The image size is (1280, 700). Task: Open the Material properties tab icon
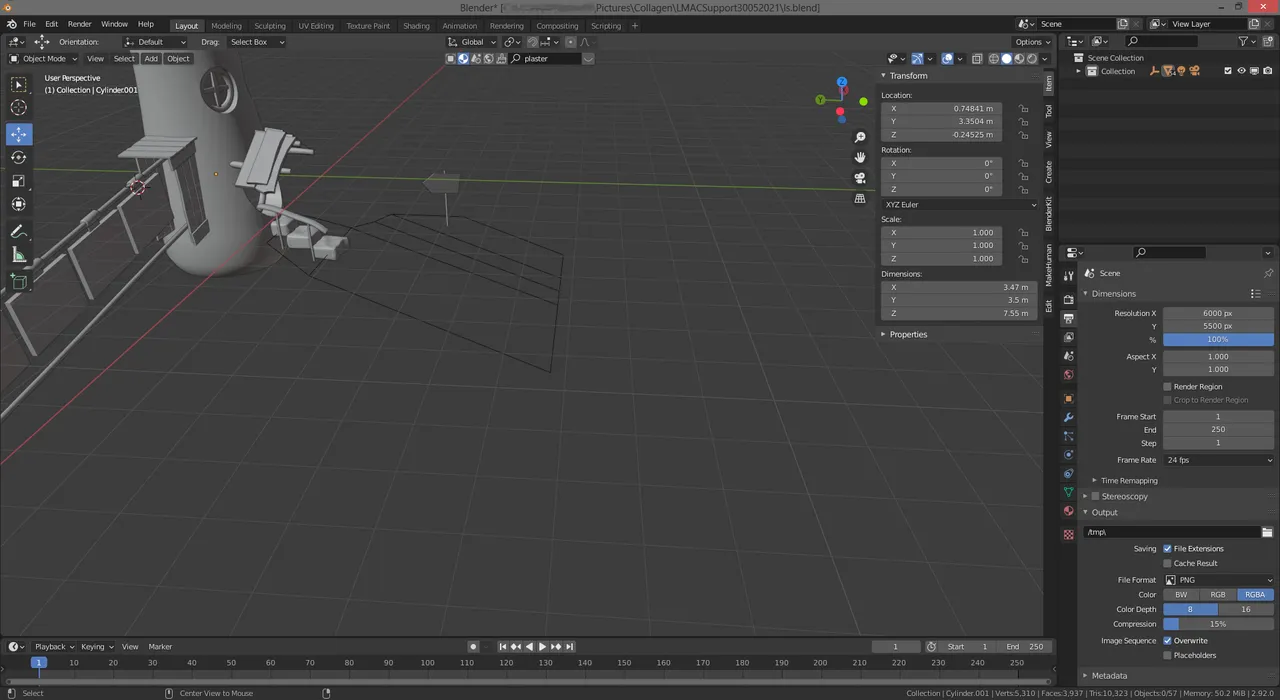tap(1069, 511)
